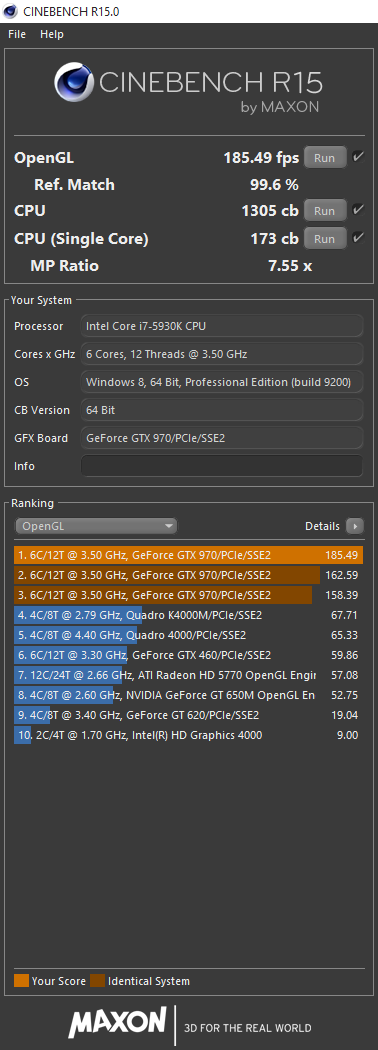
Task: Open the Help menu
Action: point(52,34)
